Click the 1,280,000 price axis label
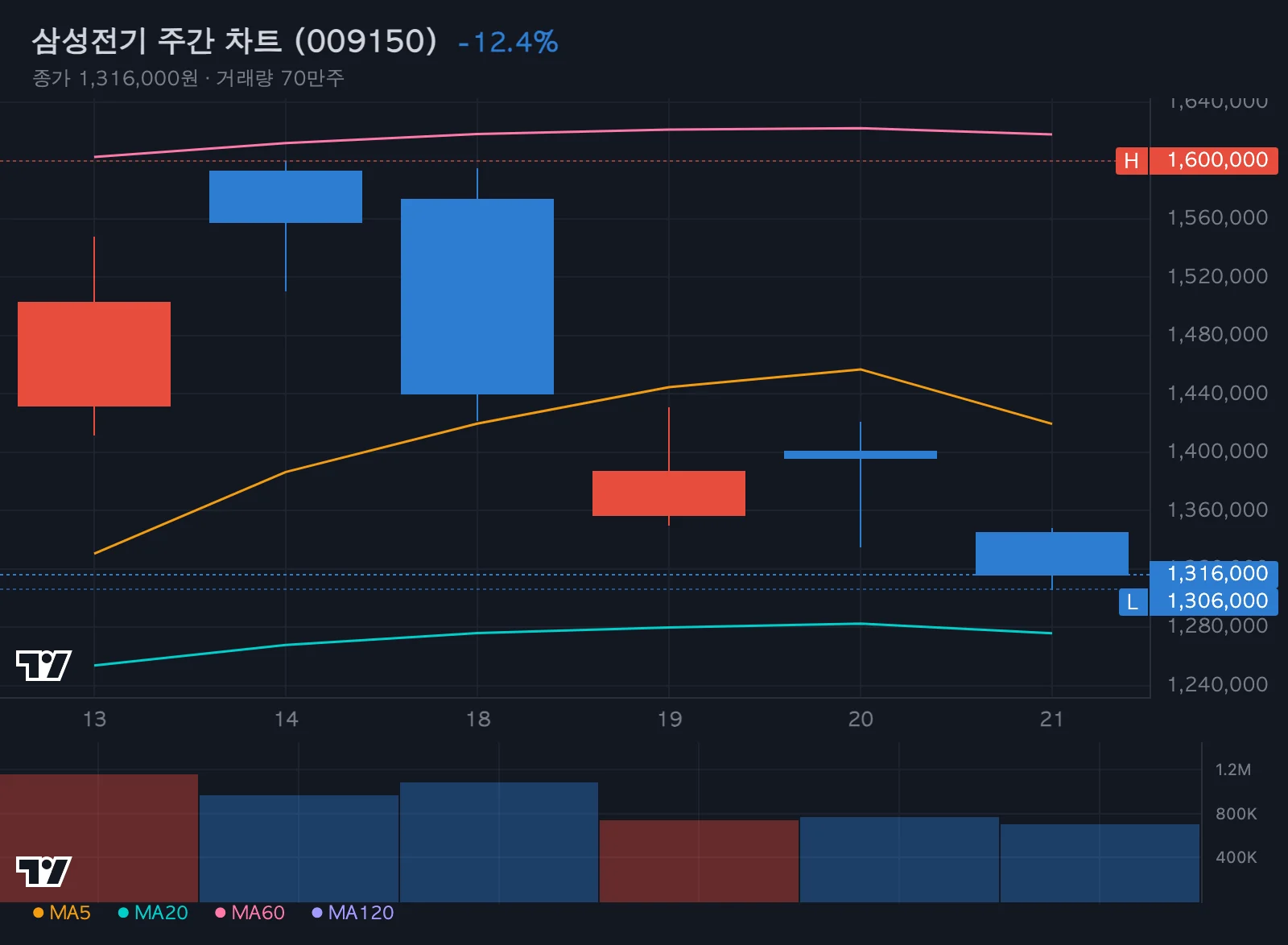This screenshot has width=1288, height=945. click(1217, 626)
